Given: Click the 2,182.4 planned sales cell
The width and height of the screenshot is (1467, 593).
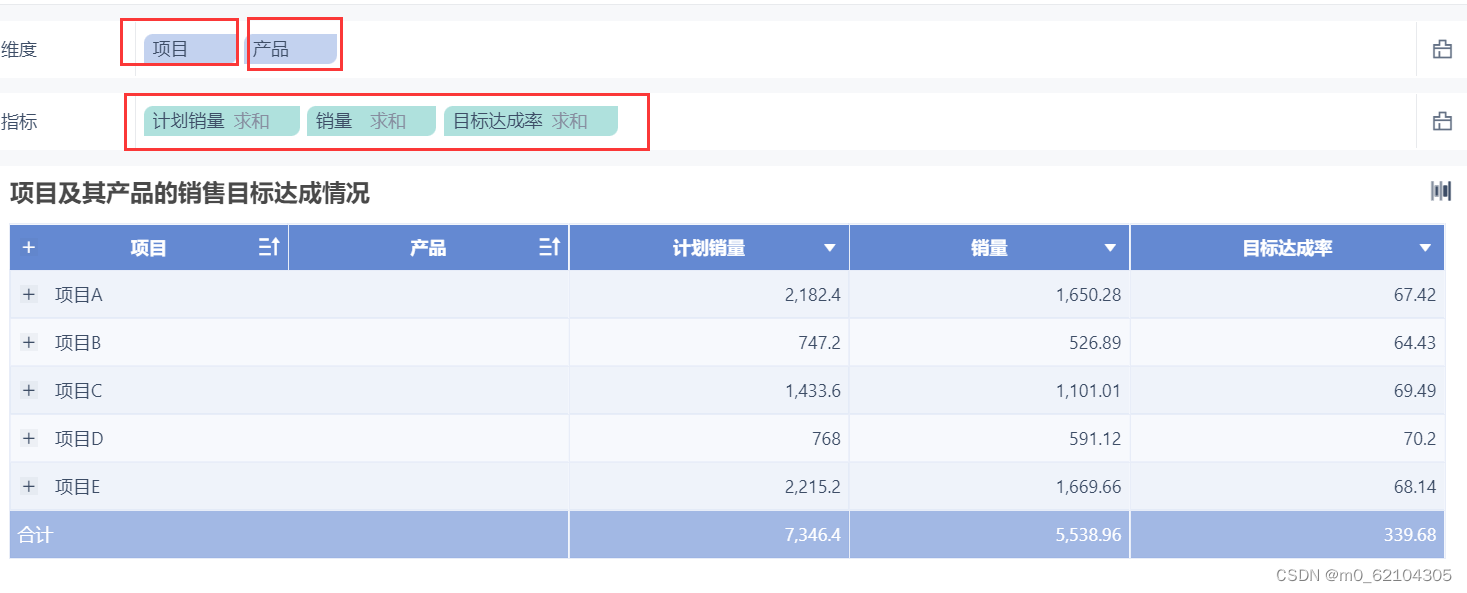Looking at the screenshot, I should 709,295.
